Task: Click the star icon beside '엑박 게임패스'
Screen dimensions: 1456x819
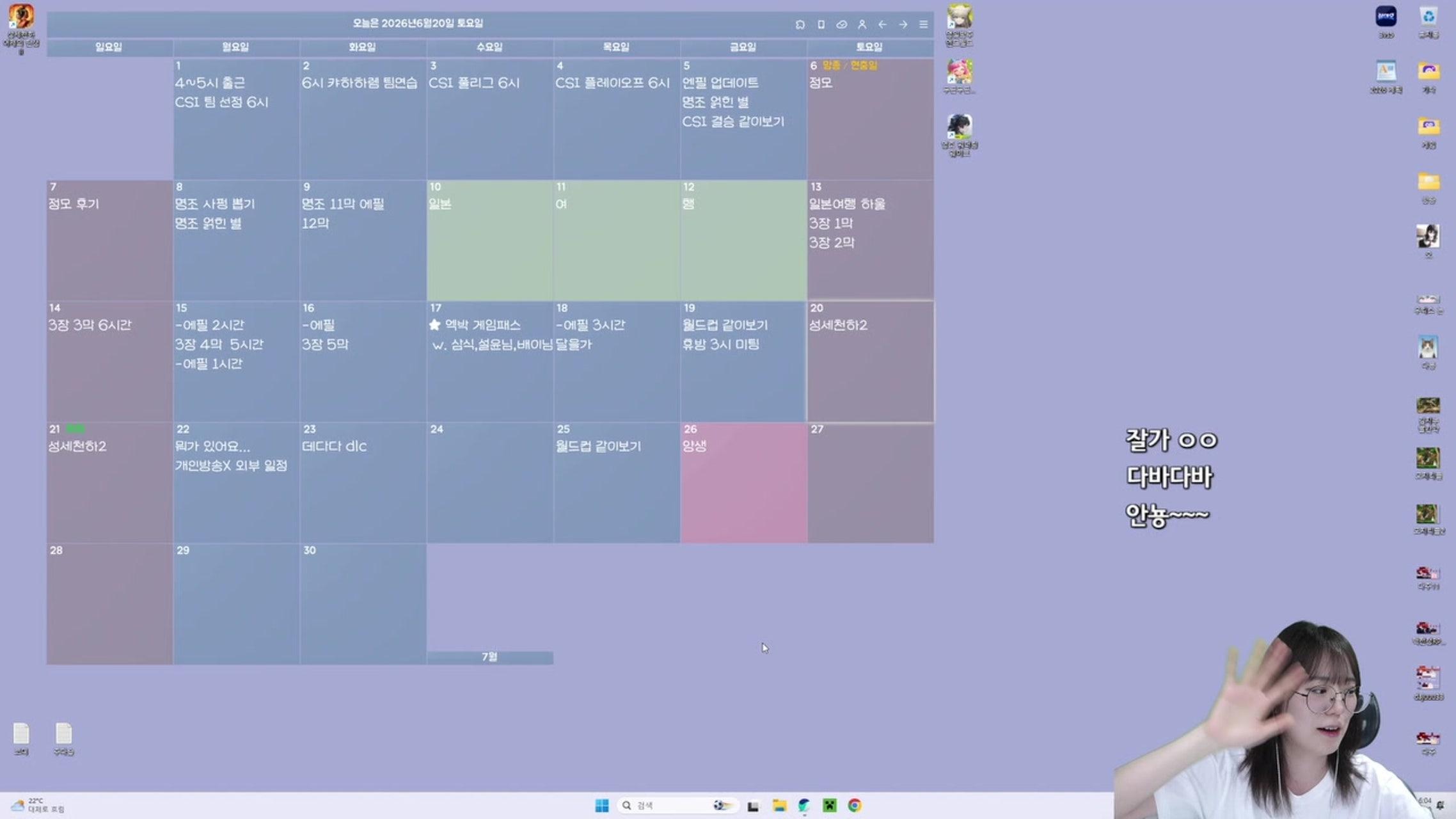Action: tap(435, 324)
